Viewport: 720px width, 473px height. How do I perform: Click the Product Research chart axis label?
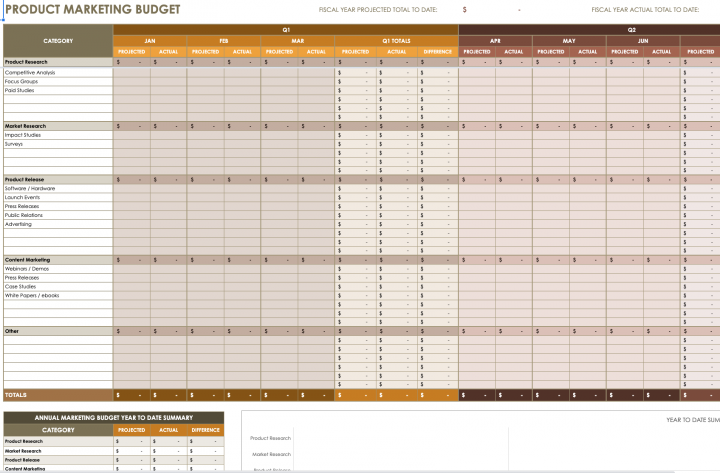click(270, 438)
